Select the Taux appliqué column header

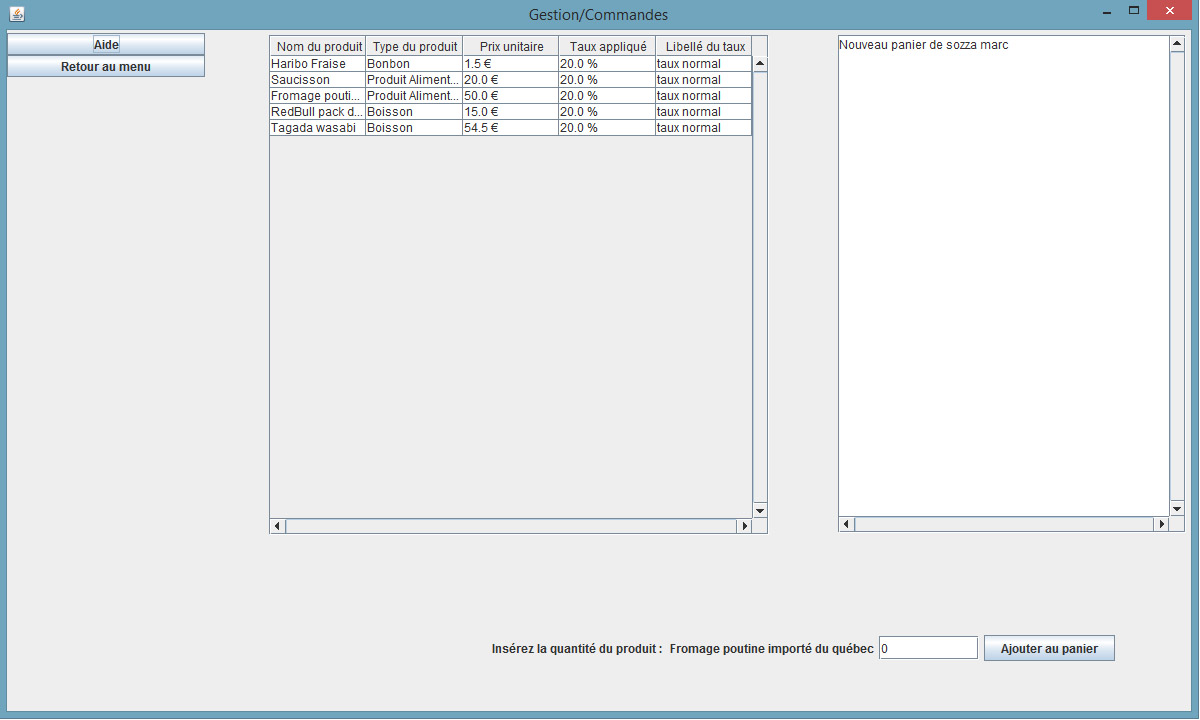pos(607,47)
